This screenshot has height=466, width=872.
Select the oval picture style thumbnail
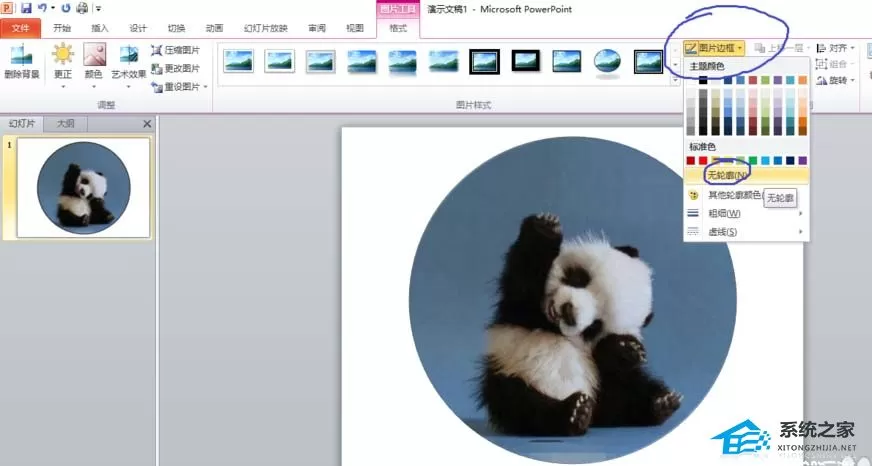point(607,62)
